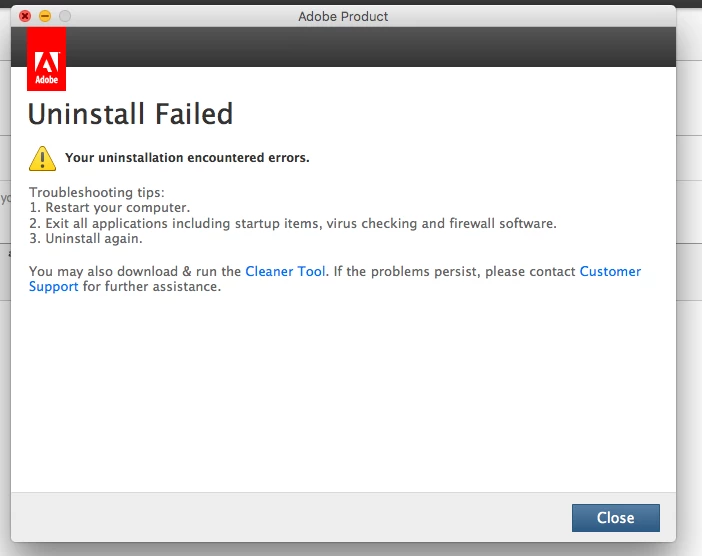Minimize the window with the yellow button
Screen dimensions: 702x556
click(45, 17)
